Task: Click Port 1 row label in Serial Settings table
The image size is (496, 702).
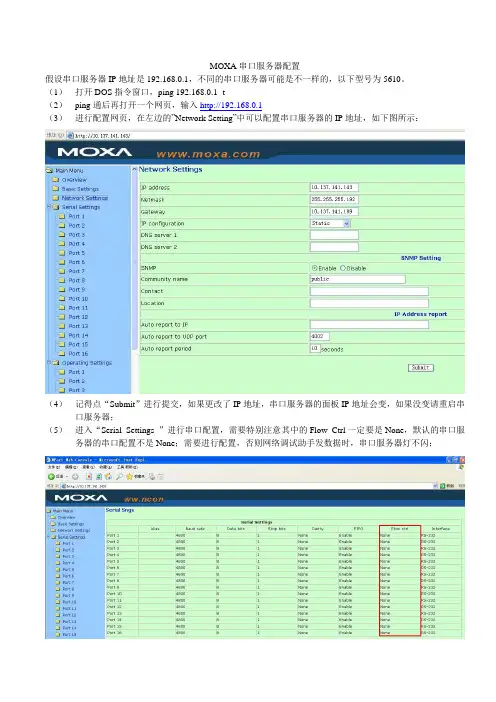Action: (x=113, y=535)
